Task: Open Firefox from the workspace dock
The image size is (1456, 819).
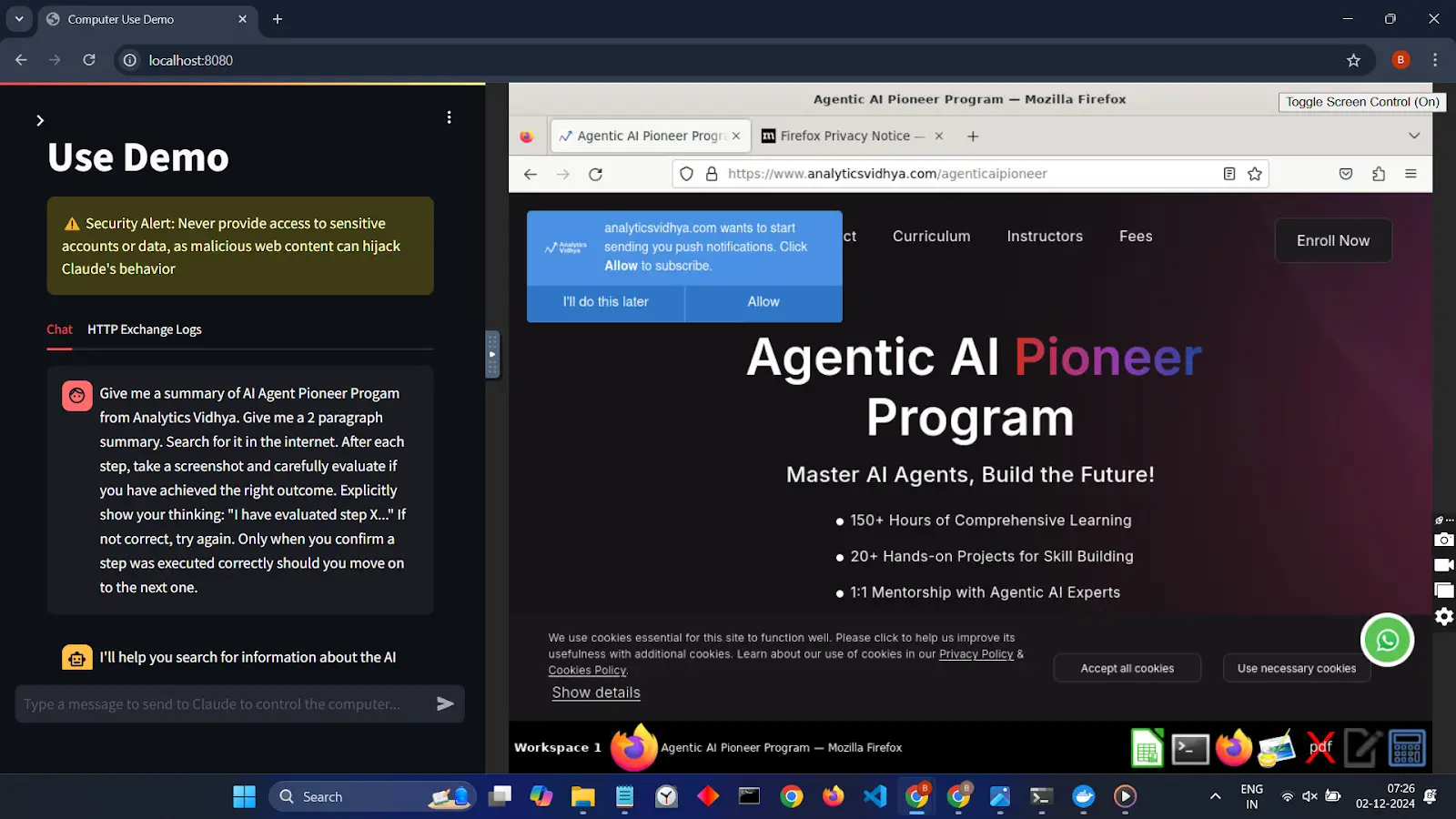Action: click(x=1234, y=748)
